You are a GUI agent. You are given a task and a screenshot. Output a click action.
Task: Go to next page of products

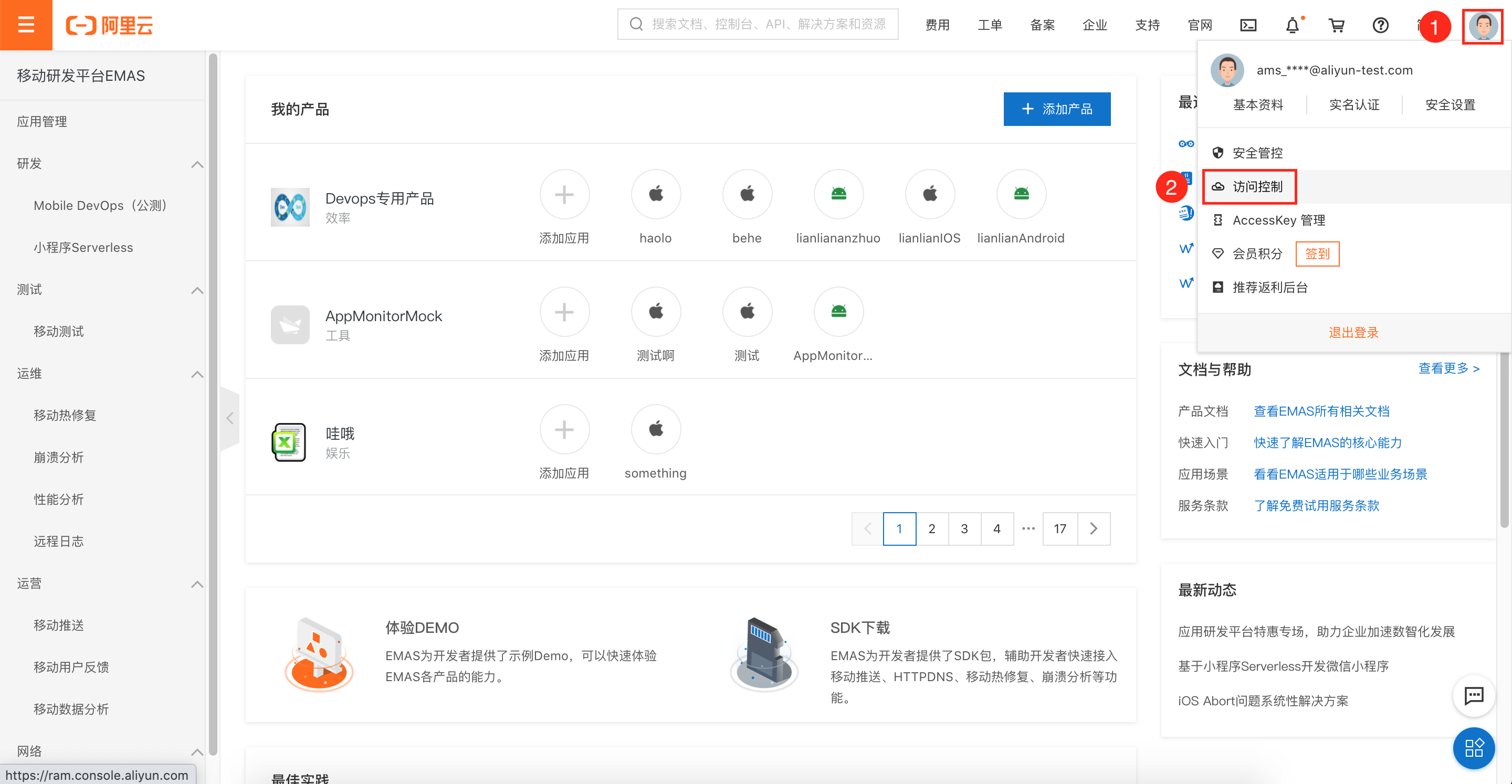click(x=1094, y=529)
